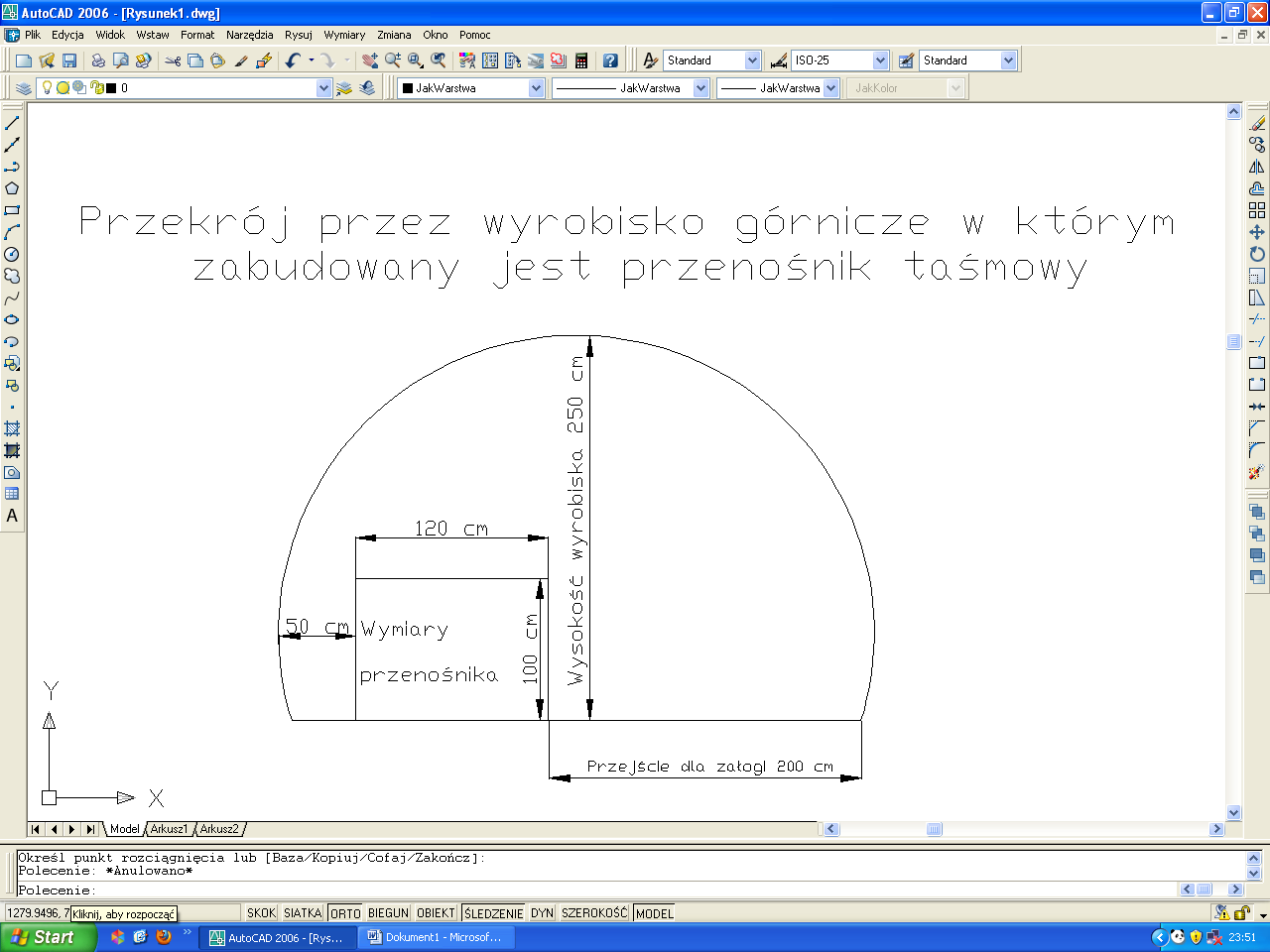1270x952 pixels.
Task: Open the JakWarstwa color dropdown
Action: coord(536,88)
